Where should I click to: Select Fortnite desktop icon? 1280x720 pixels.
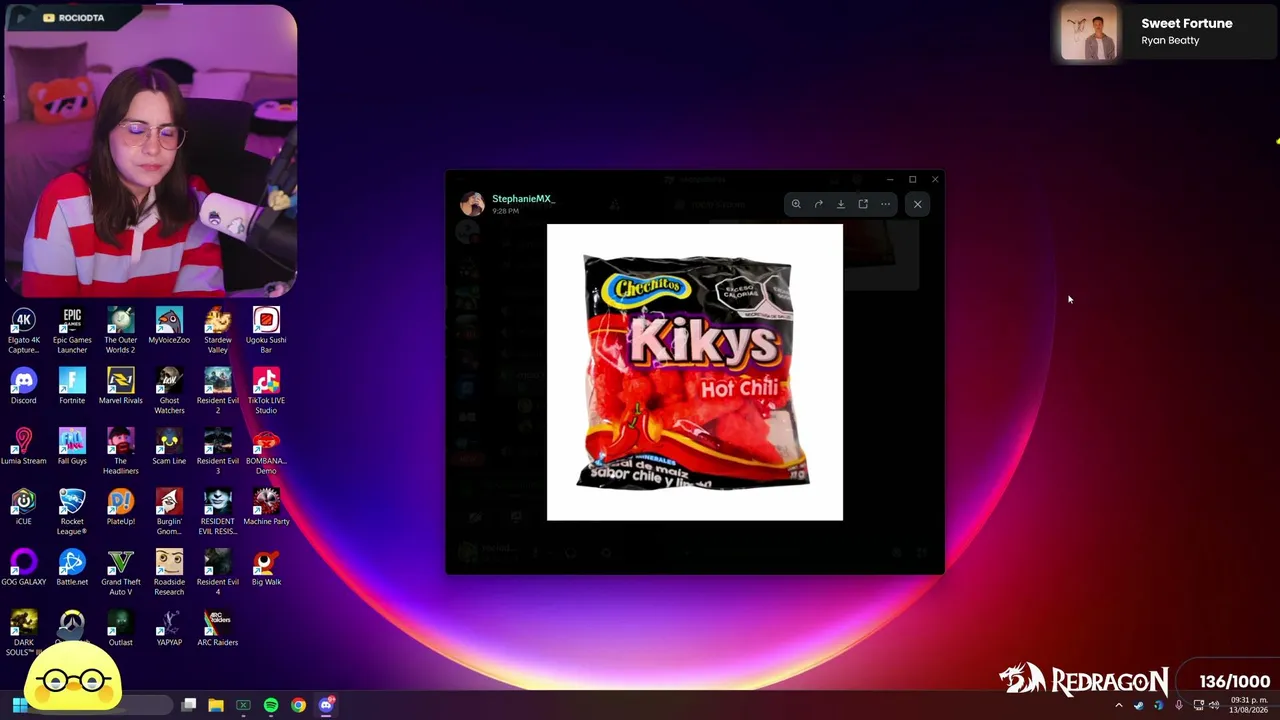[x=72, y=386]
